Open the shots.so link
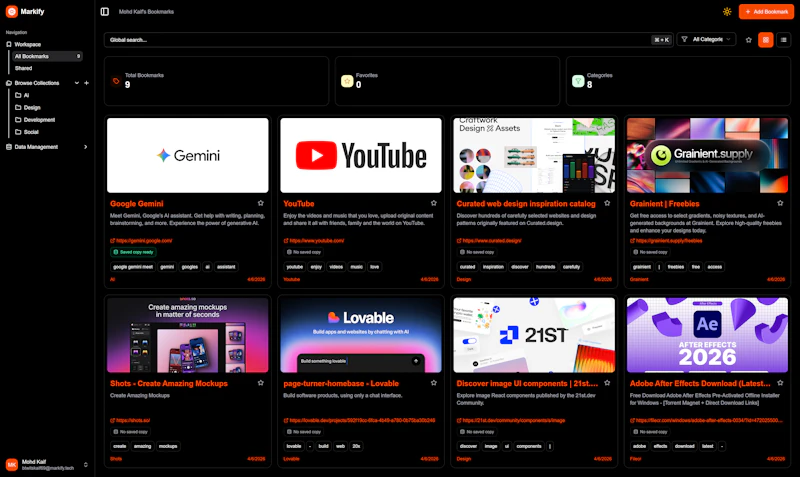Image resolution: width=800 pixels, height=477 pixels. click(x=130, y=420)
